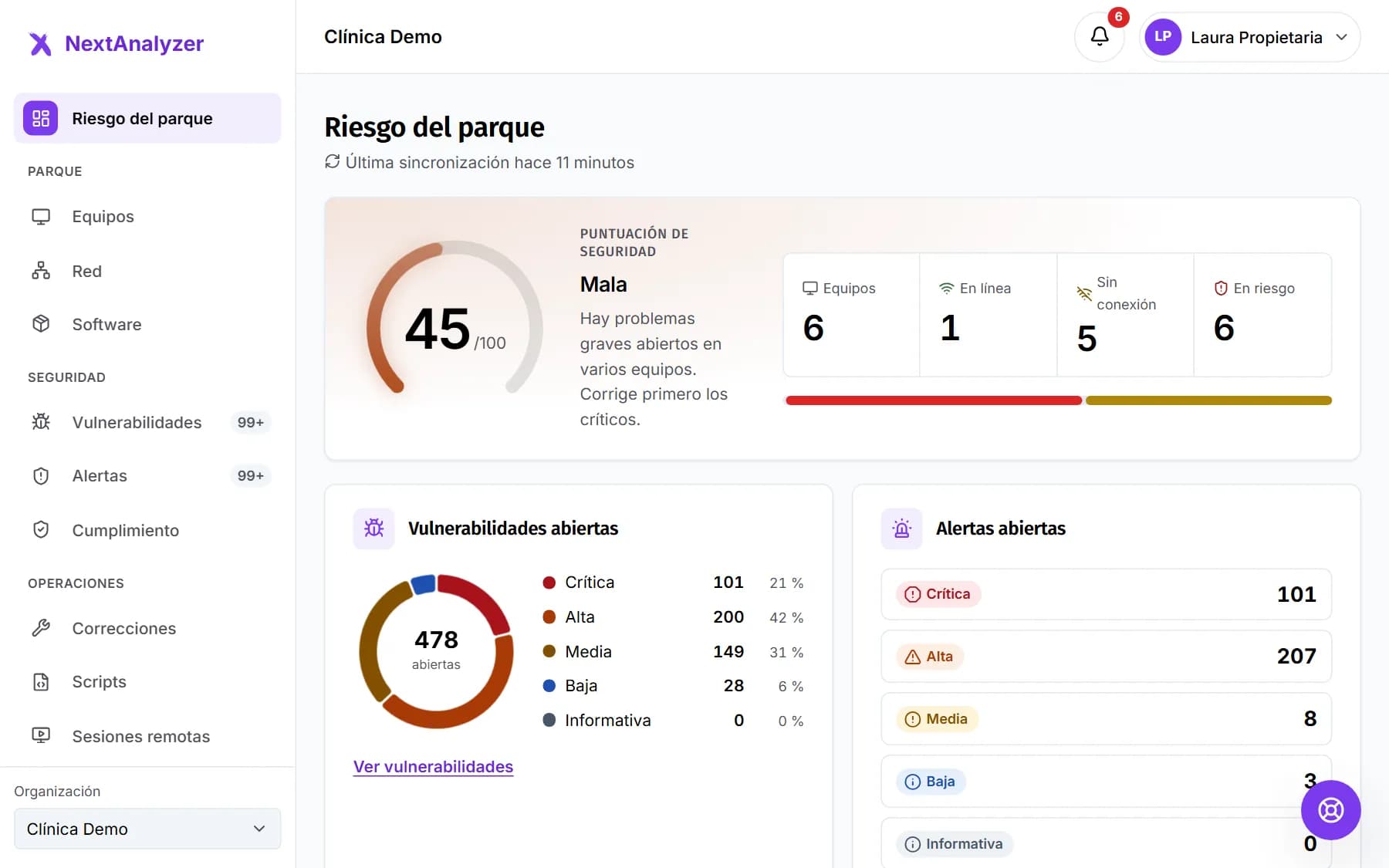Viewport: 1389px width, 868px height.
Task: Open the Cumplimiento menu item
Action: 147,530
